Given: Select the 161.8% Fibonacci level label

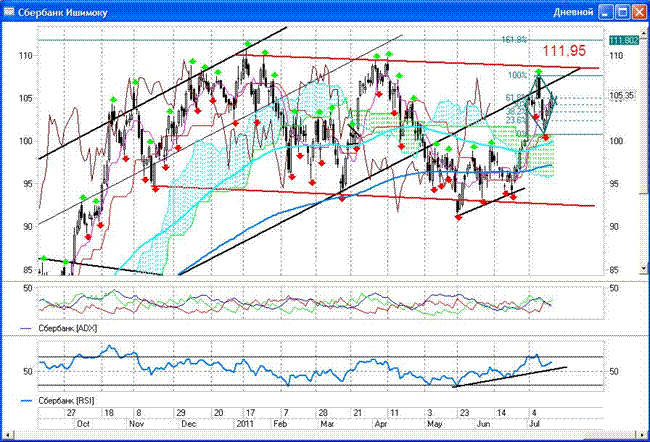Looking at the screenshot, I should point(514,40).
